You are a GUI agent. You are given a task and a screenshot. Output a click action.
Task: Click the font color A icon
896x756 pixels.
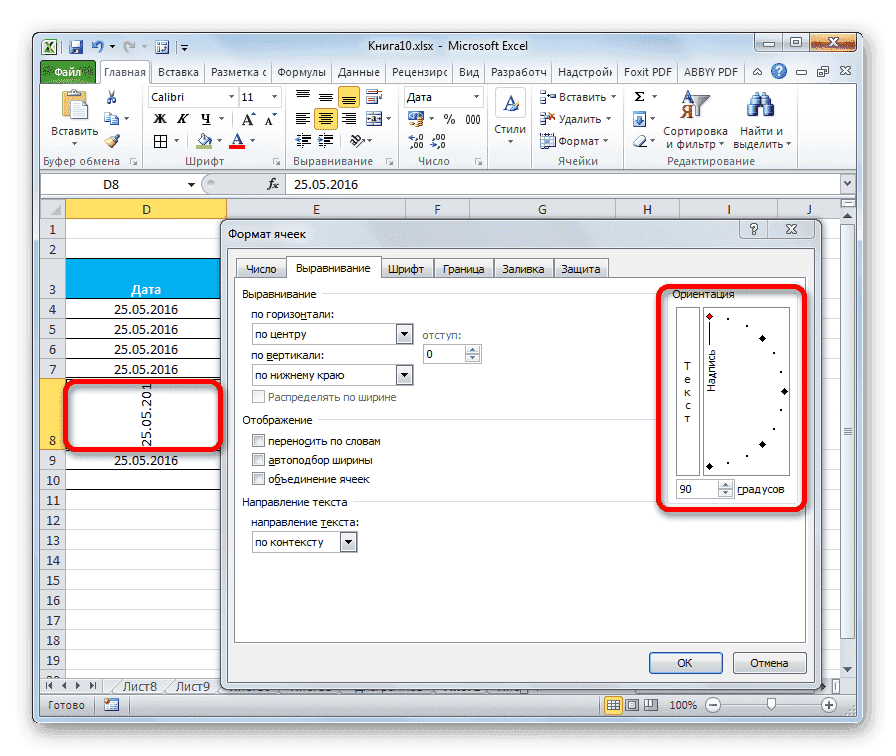point(238,141)
